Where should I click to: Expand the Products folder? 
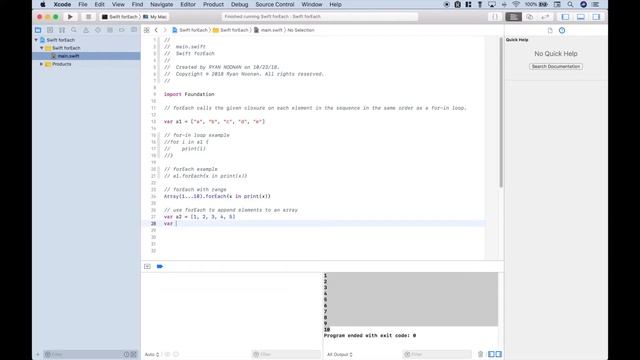coord(42,64)
